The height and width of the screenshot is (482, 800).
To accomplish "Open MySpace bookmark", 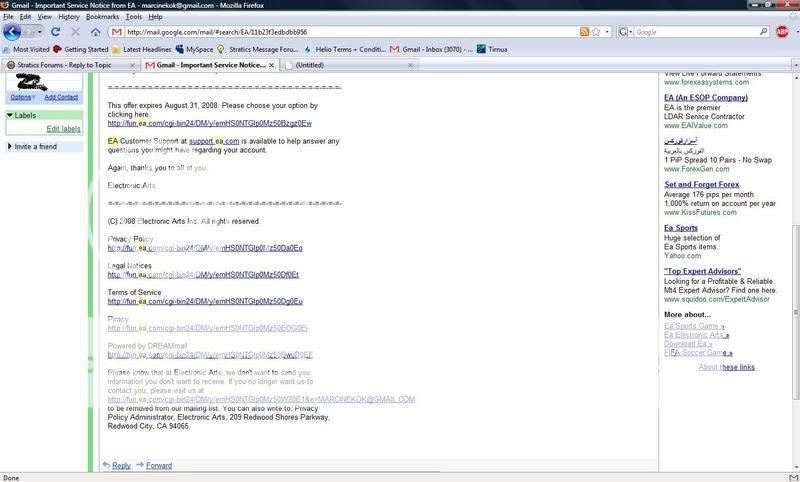I will [x=194, y=49].
